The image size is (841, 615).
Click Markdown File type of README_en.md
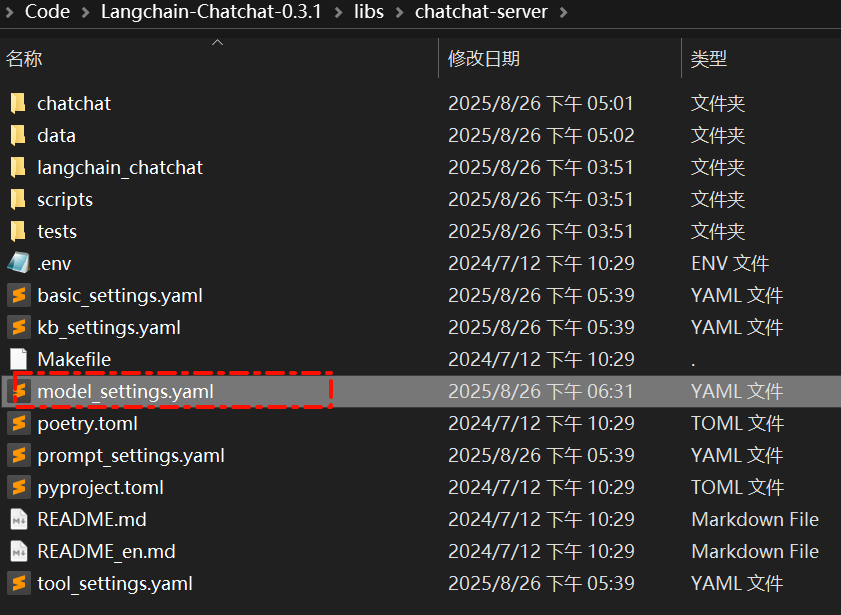pyautogui.click(x=755, y=552)
